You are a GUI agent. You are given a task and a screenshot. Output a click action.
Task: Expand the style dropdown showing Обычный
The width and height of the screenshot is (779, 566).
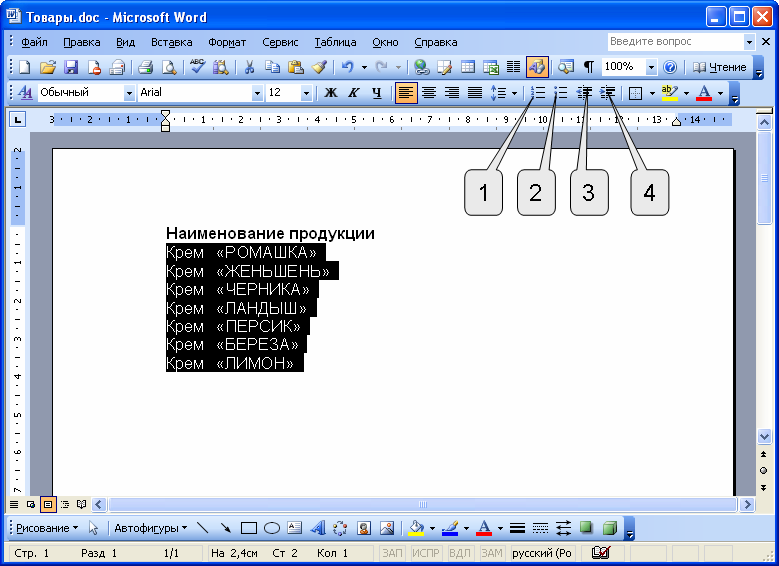click(129, 93)
